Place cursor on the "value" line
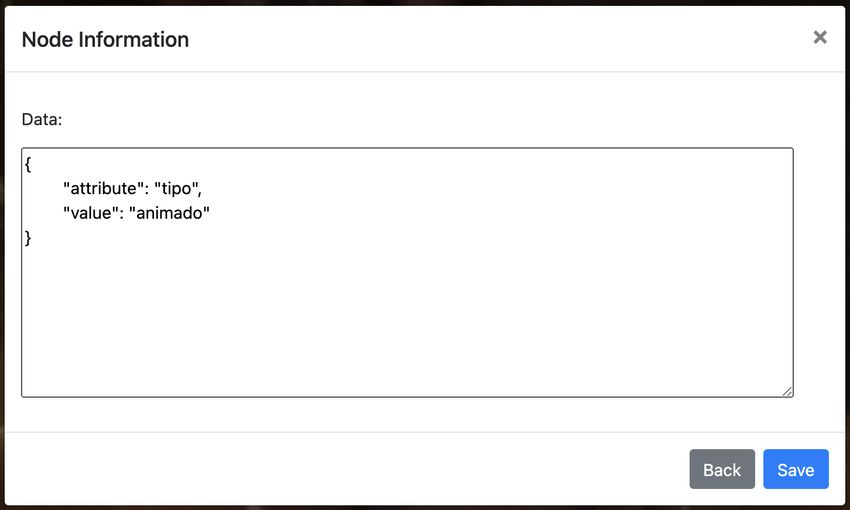This screenshot has height=510, width=850. pyautogui.click(x=136, y=212)
